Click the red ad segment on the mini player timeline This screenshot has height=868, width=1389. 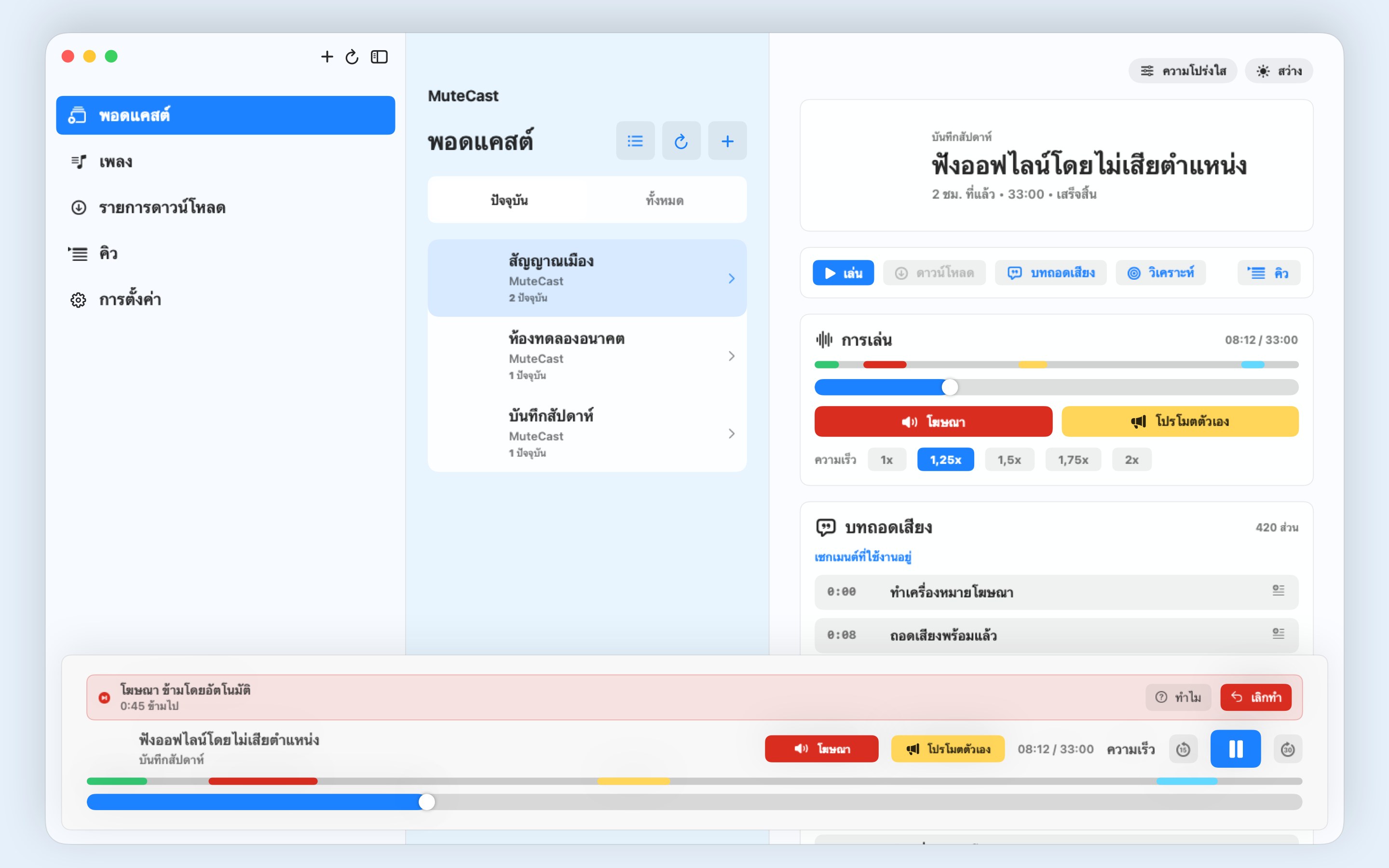[263, 781]
